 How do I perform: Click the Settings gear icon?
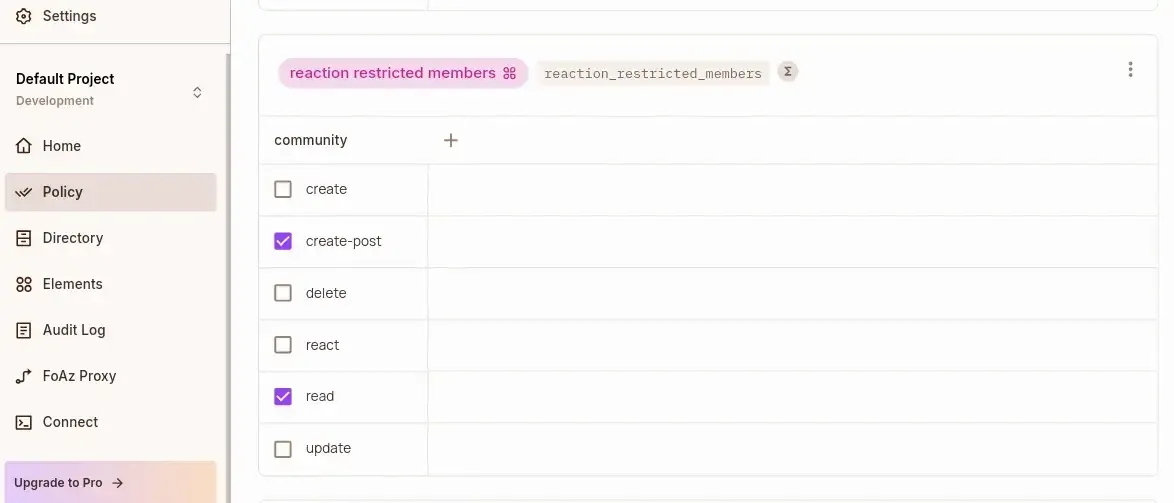24,16
